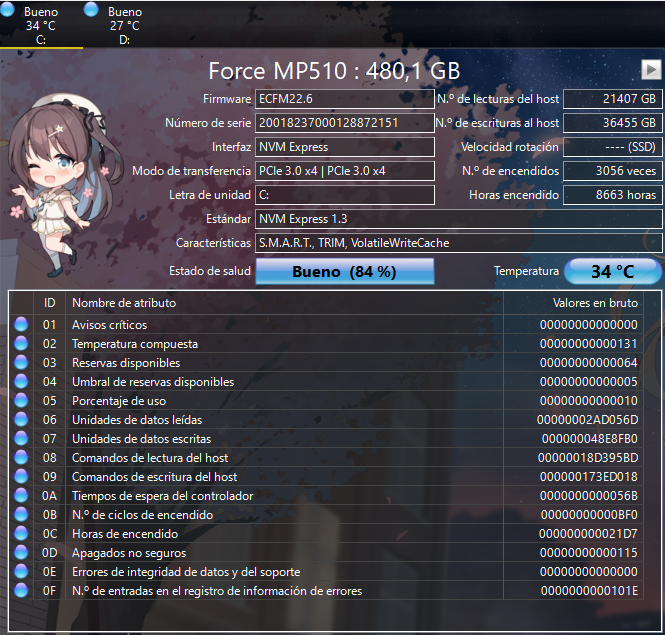Click the Firmware field ECFM22.6
The width and height of the screenshot is (665, 635).
click(345, 99)
